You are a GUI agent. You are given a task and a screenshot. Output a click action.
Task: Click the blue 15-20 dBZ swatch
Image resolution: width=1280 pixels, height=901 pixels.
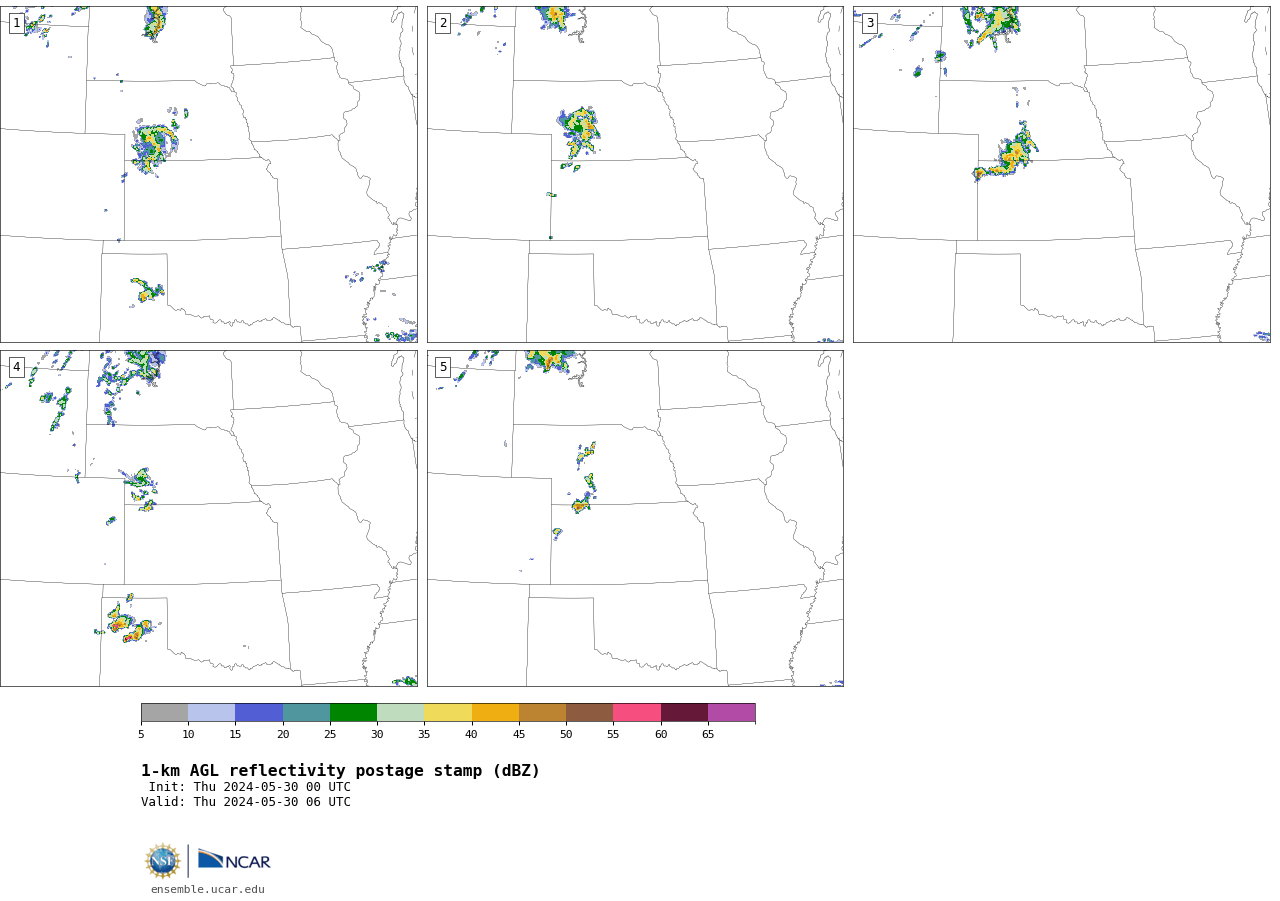pos(259,713)
